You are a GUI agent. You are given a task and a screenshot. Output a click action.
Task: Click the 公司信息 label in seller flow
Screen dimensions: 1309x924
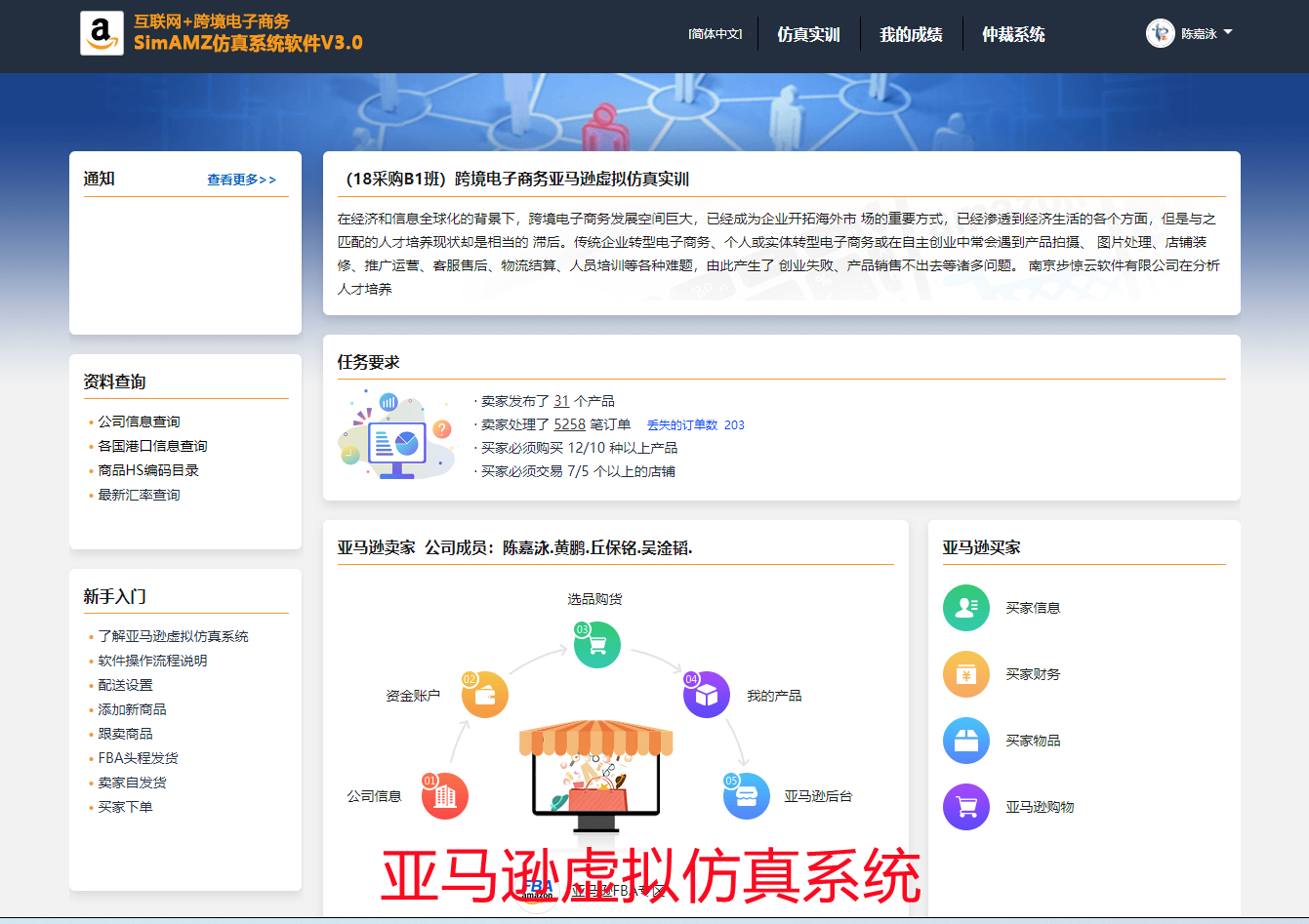click(x=374, y=796)
